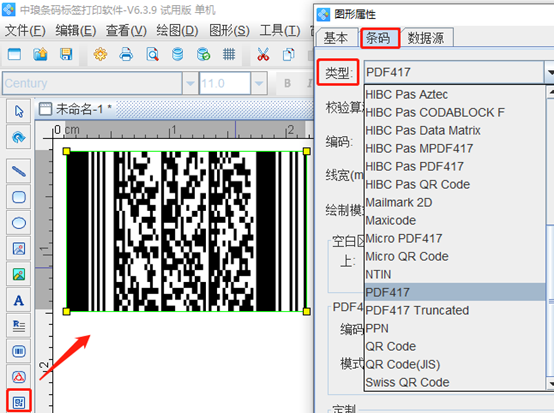Choose HIBC Pas Data Matrix option
The image size is (554, 413).
coord(455,130)
